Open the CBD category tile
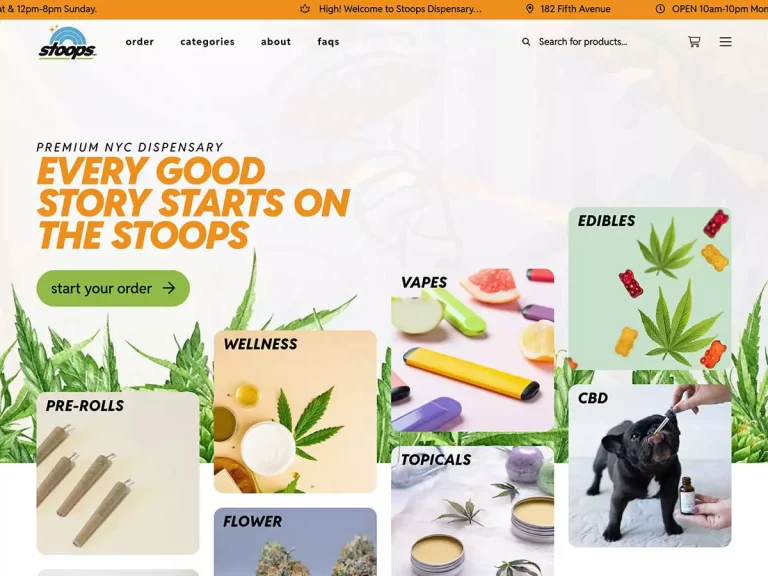768x576 pixels. 649,466
